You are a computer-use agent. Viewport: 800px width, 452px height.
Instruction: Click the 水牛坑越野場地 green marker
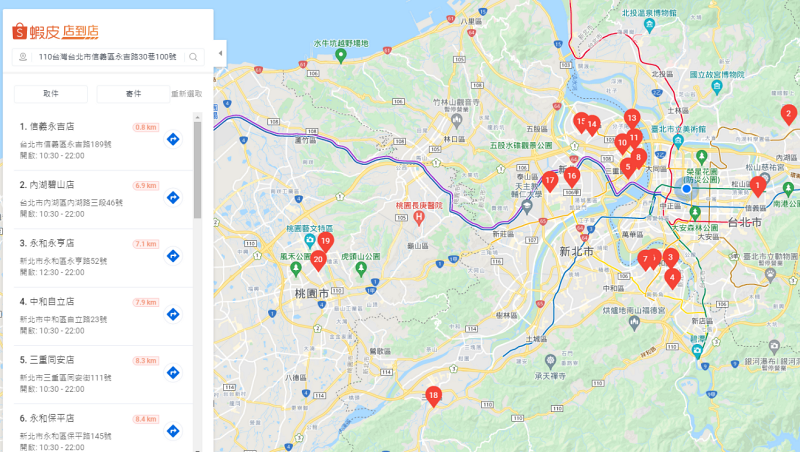point(341,55)
